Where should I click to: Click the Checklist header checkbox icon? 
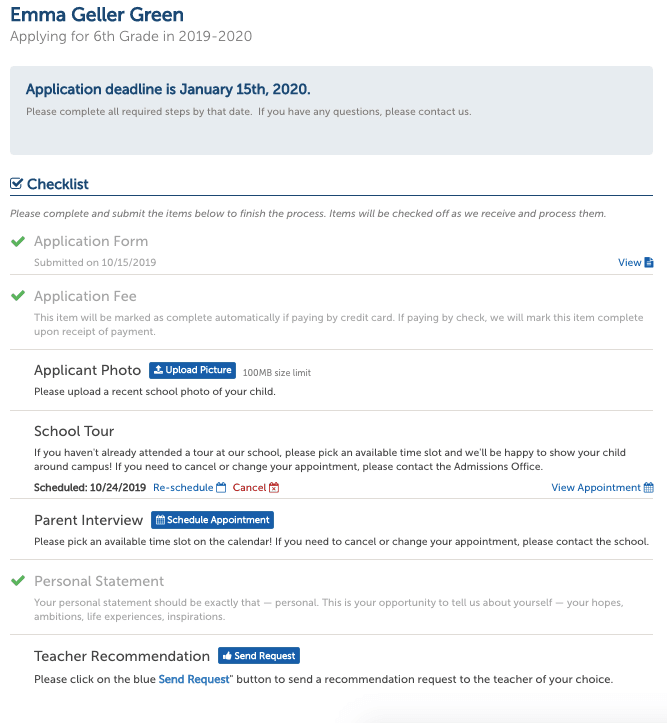point(16,184)
